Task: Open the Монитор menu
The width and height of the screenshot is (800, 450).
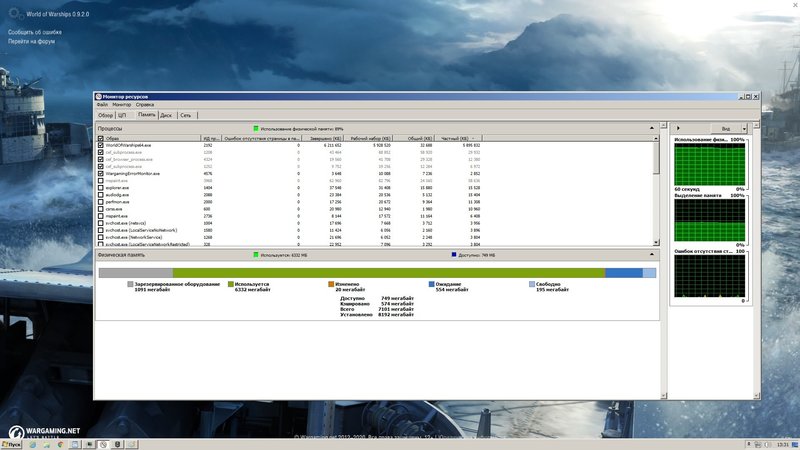Action: (122, 105)
